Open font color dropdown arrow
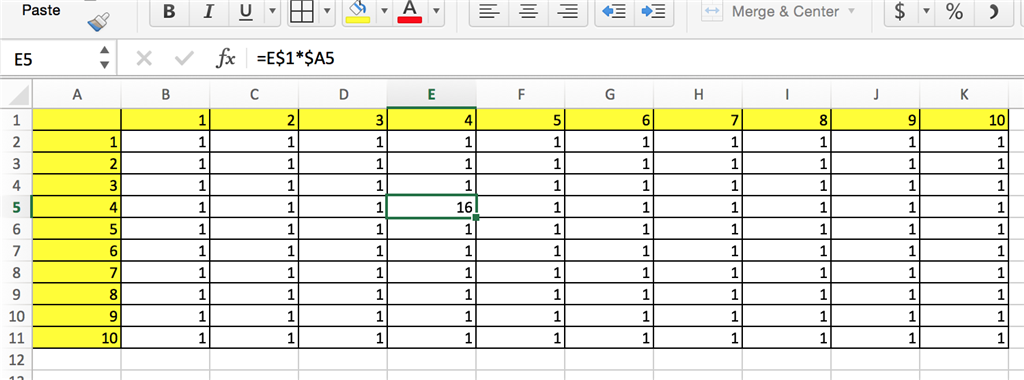This screenshot has width=1024, height=380. [436, 12]
